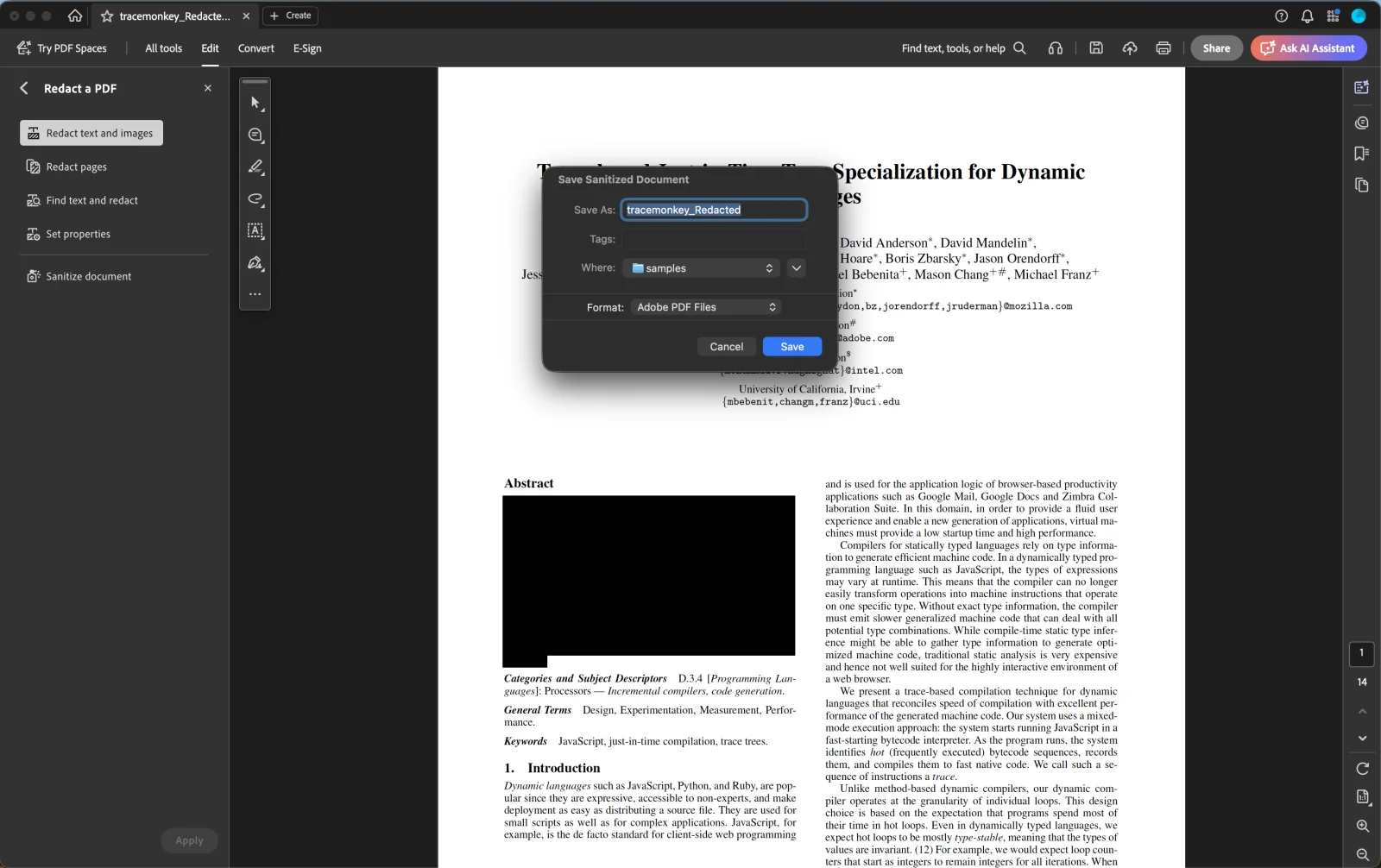Open the AI assistant panel icon in right rail
Screen dimensions: 1381x868
pyautogui.click(x=1362, y=87)
